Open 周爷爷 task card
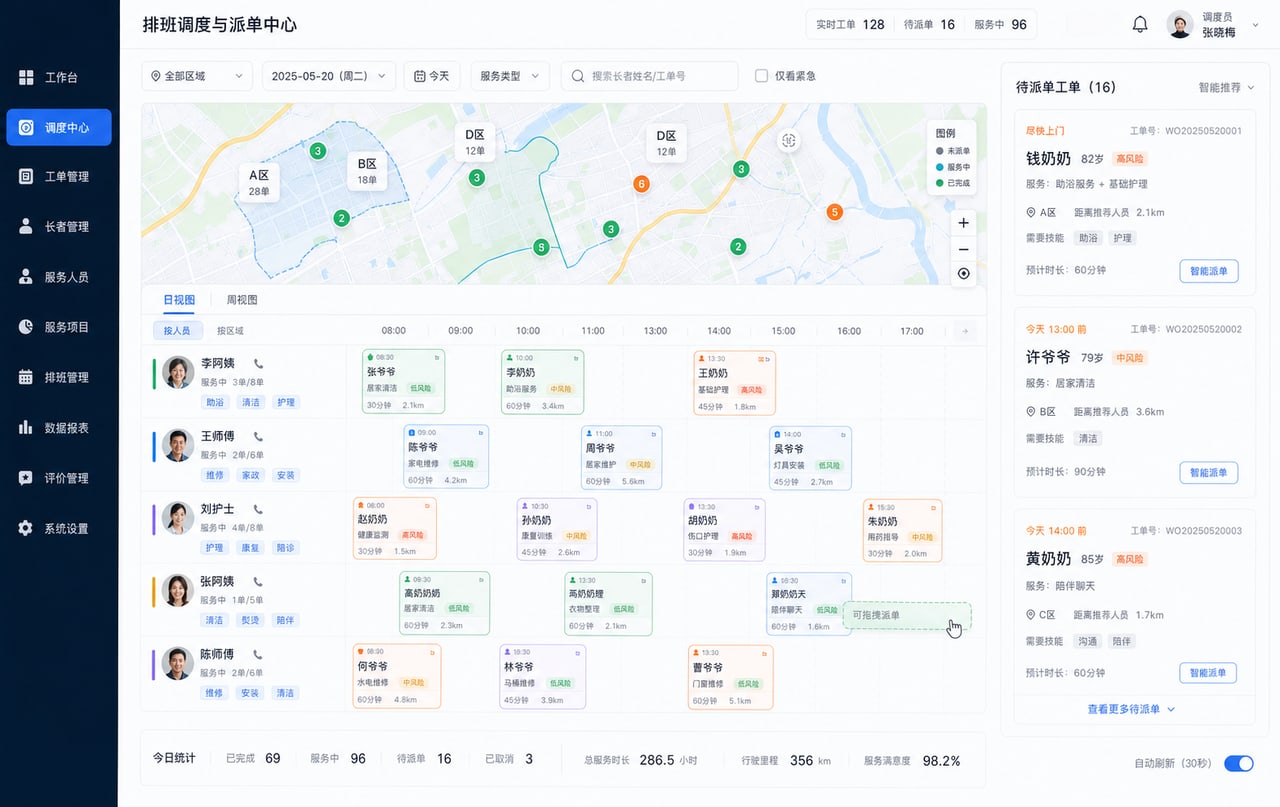The width and height of the screenshot is (1280, 807). 621,457
